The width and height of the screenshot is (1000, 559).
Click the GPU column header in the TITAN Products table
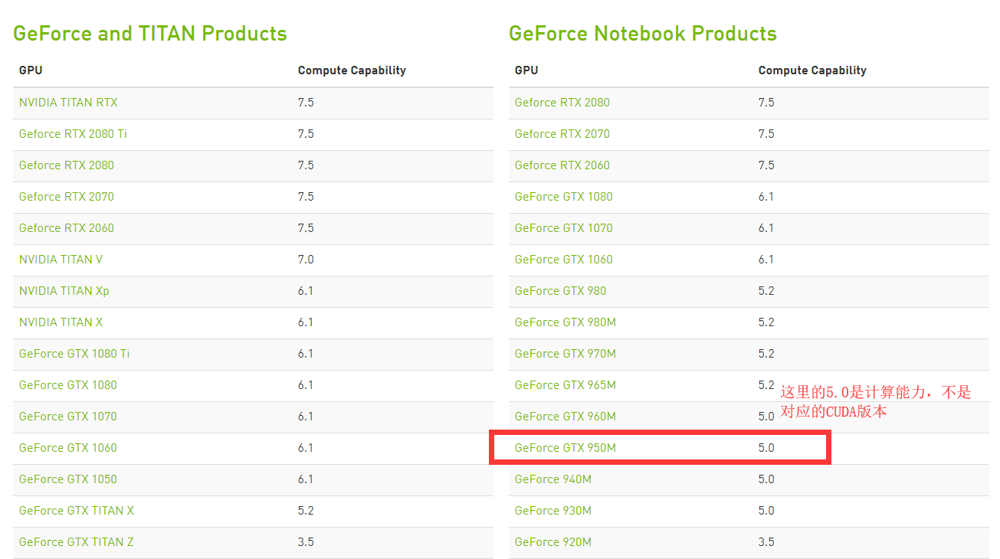[31, 70]
